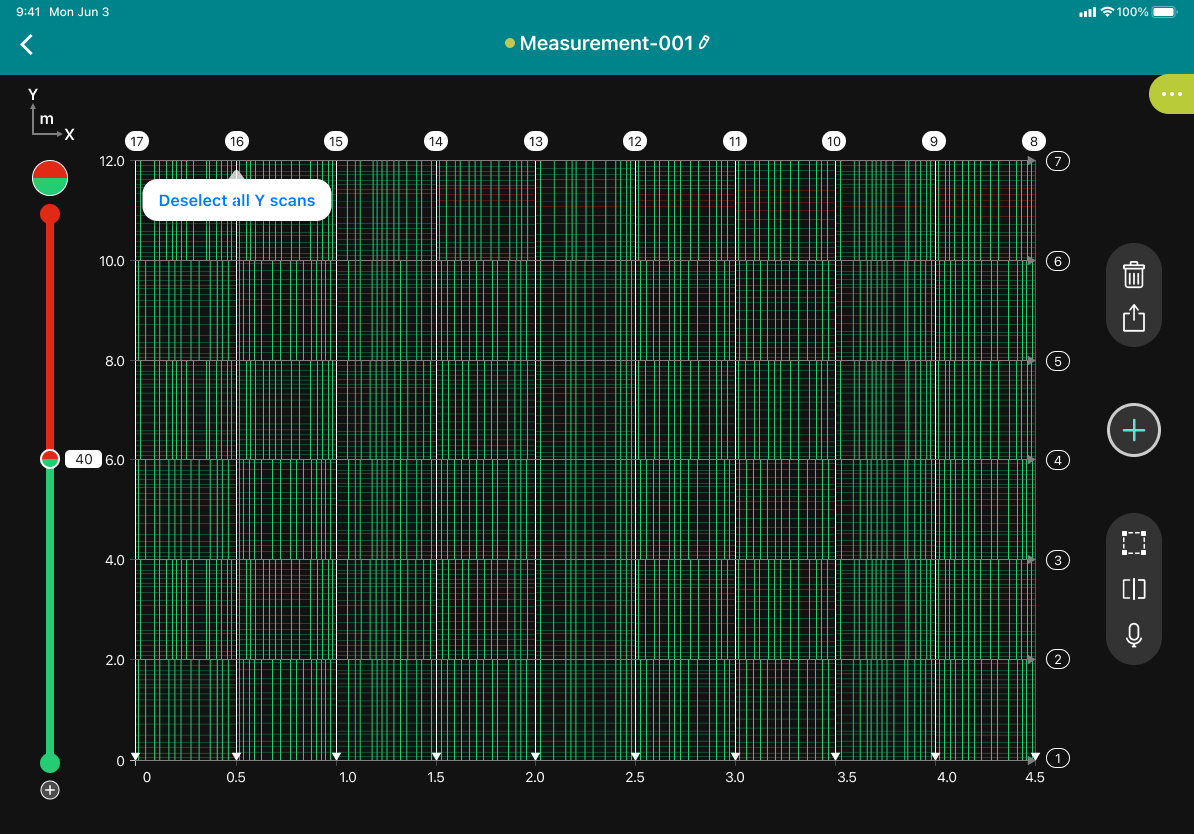Rename measurement via the pencil icon
The image size is (1194, 834).
pos(704,43)
